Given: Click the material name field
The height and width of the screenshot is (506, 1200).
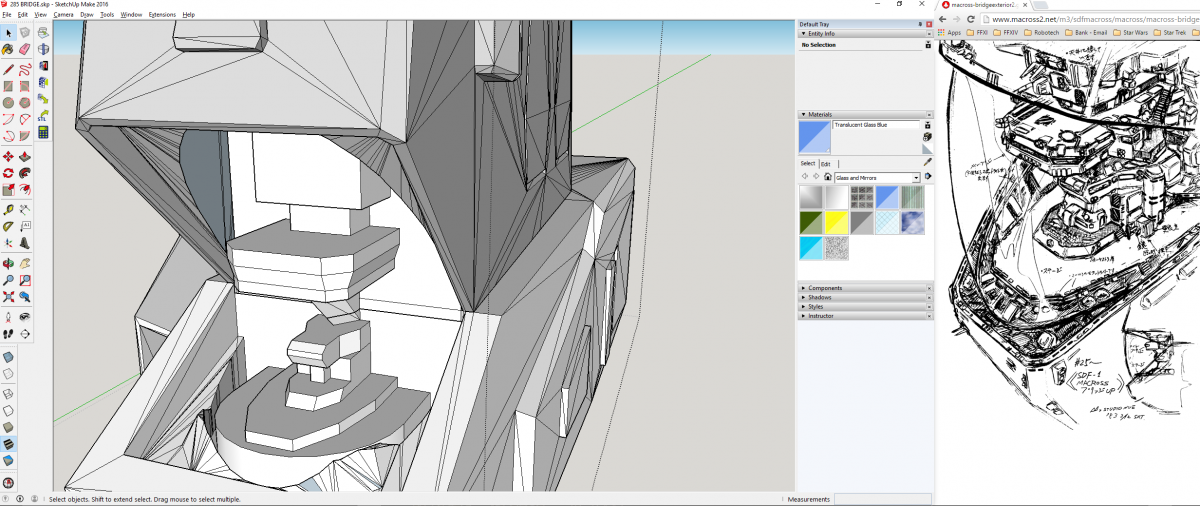Looking at the screenshot, I should tap(875, 125).
